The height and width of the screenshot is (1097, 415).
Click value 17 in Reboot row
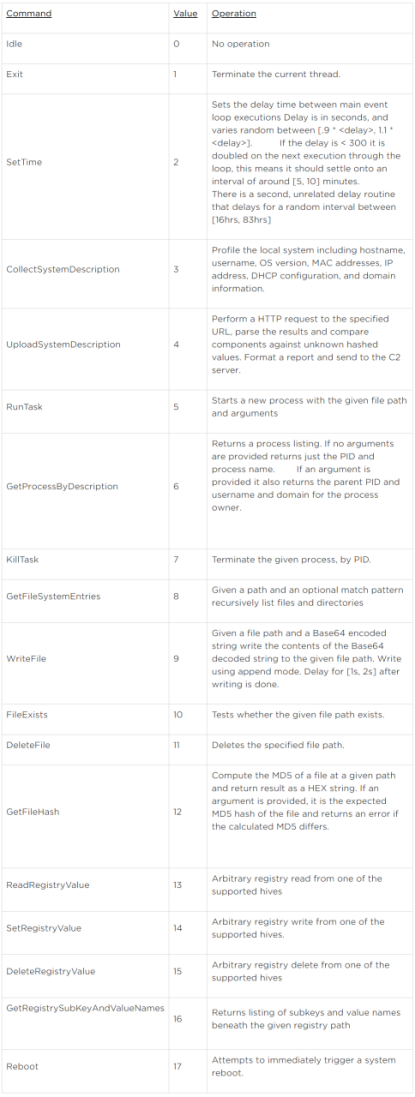pyautogui.click(x=177, y=1066)
